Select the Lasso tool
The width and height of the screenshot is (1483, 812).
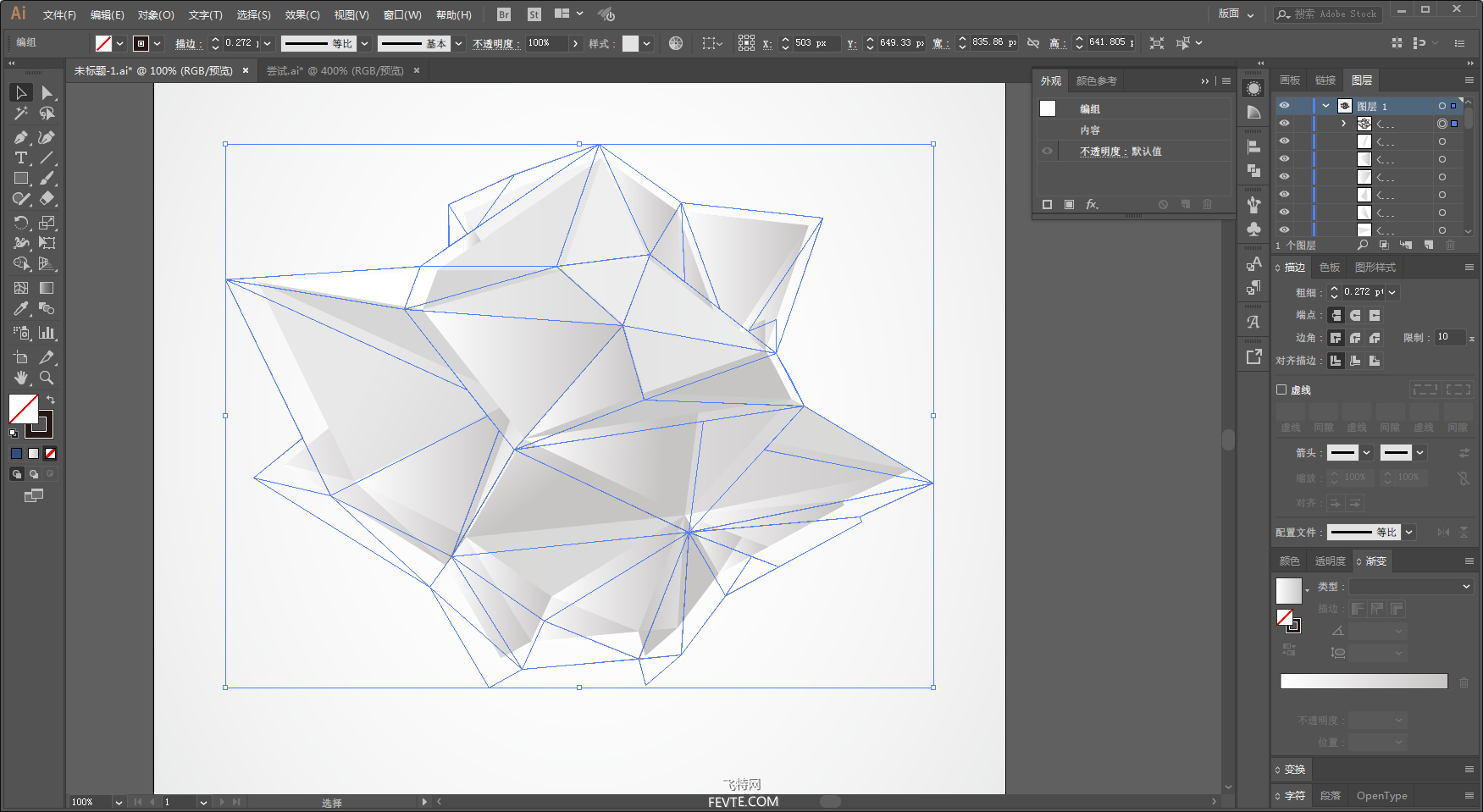[47, 113]
